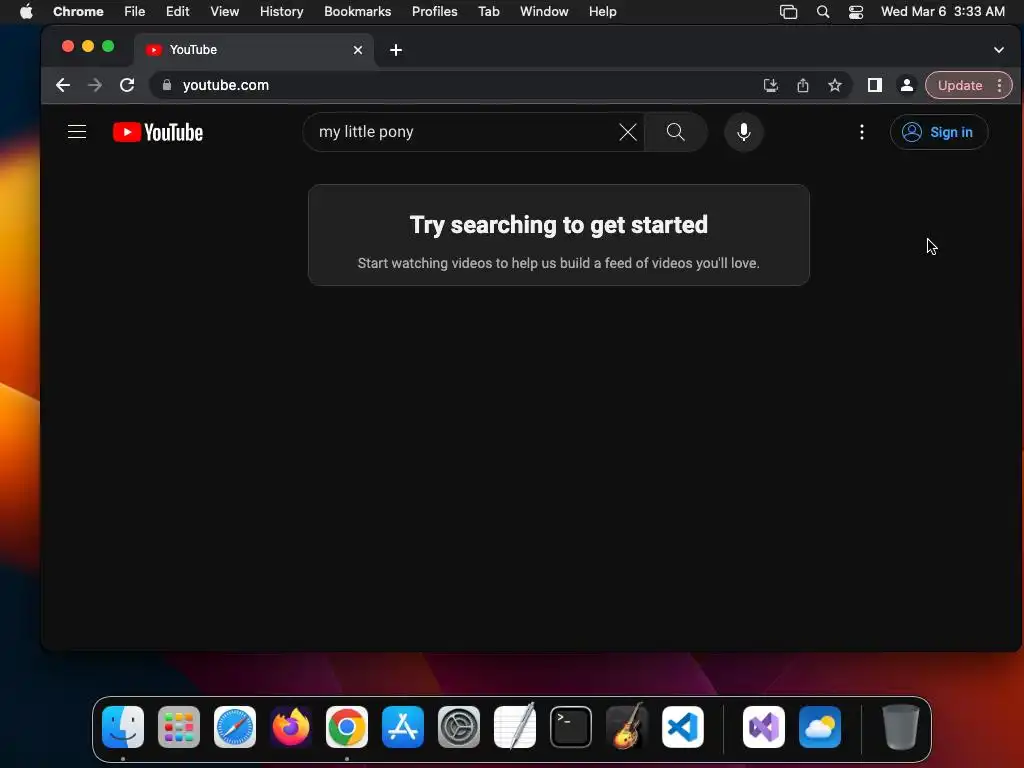1024x768 pixels.
Task: Start voice search with microphone
Action: click(743, 132)
